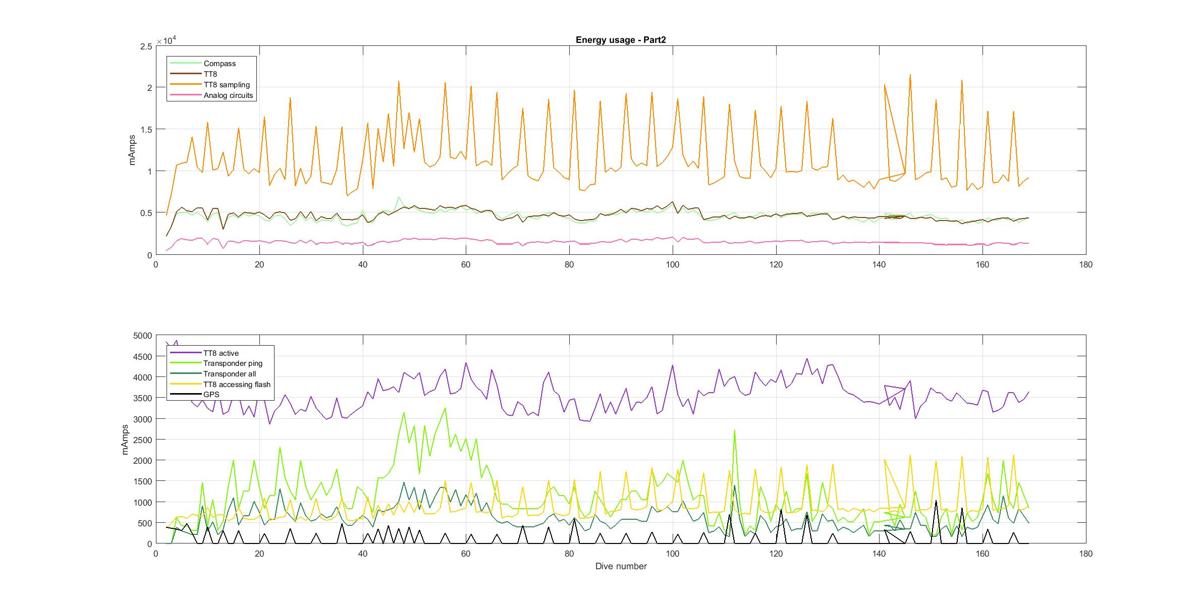The height and width of the screenshot is (611, 1200).
Task: Click the '60' x-axis tick under the upper plot
Action: (466, 264)
